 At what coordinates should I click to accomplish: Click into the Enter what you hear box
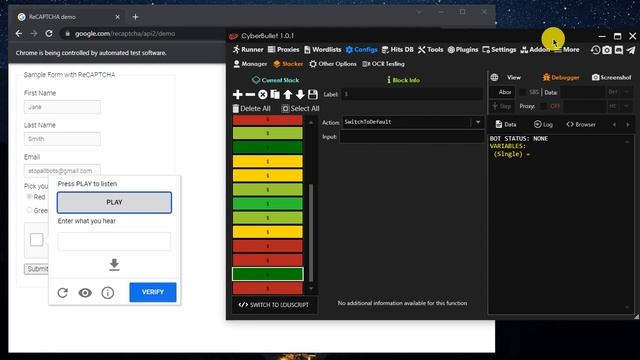point(114,242)
